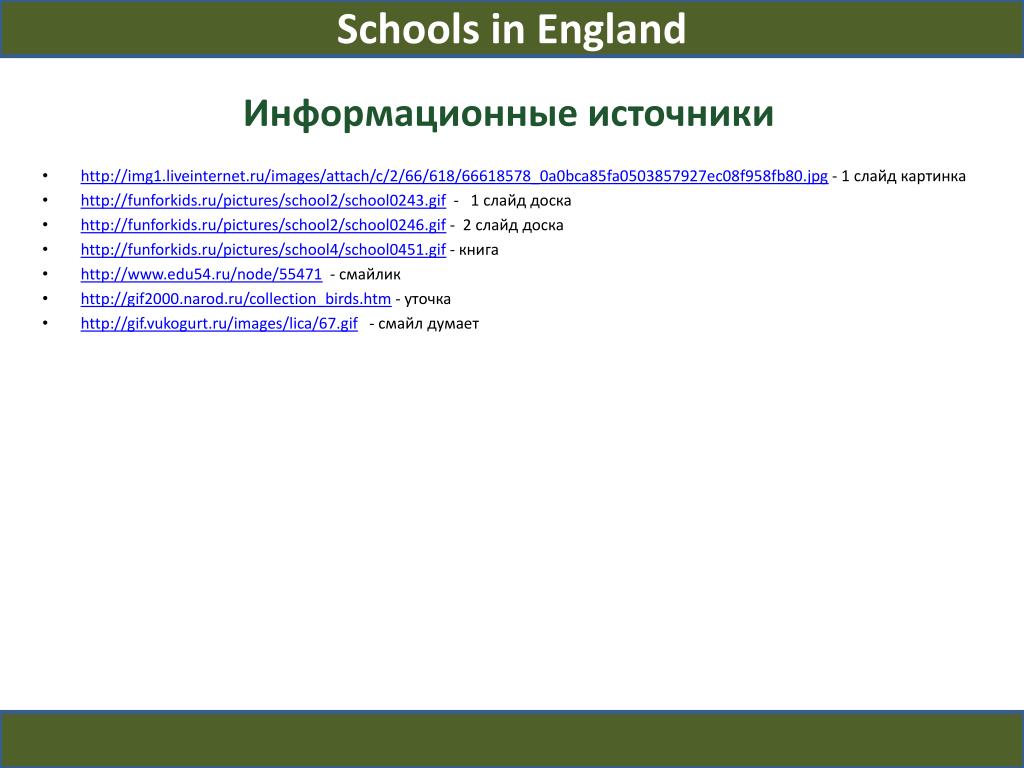Open the gif.vukogurt.ru lica/67.gif link
Image resolution: width=1024 pixels, height=768 pixels.
coord(219,323)
